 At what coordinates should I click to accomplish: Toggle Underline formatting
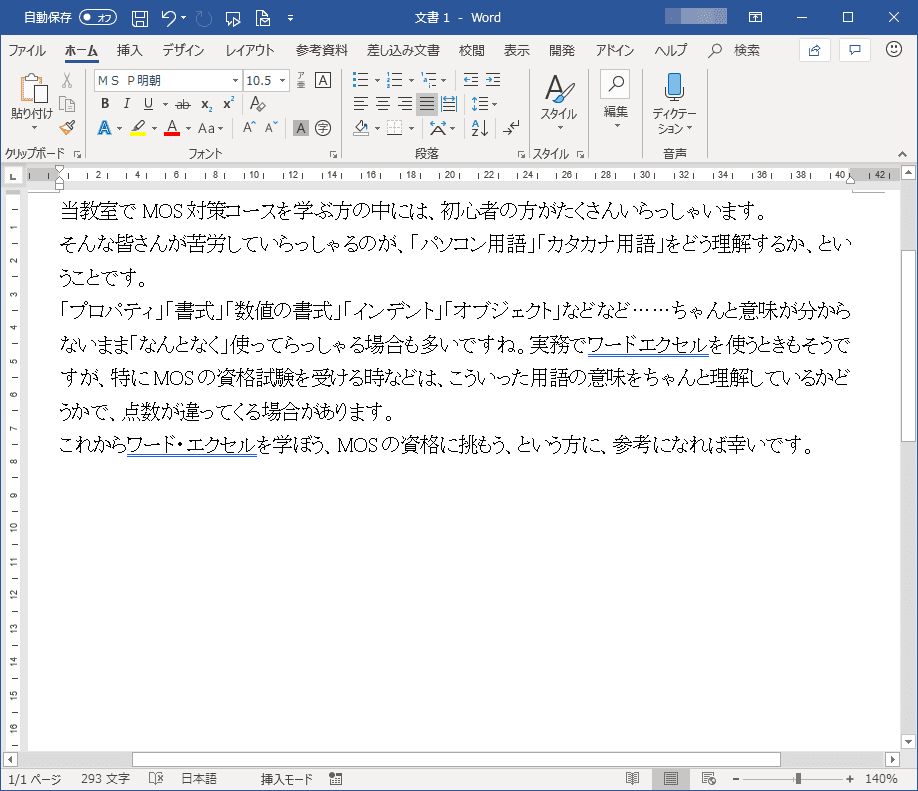point(148,104)
